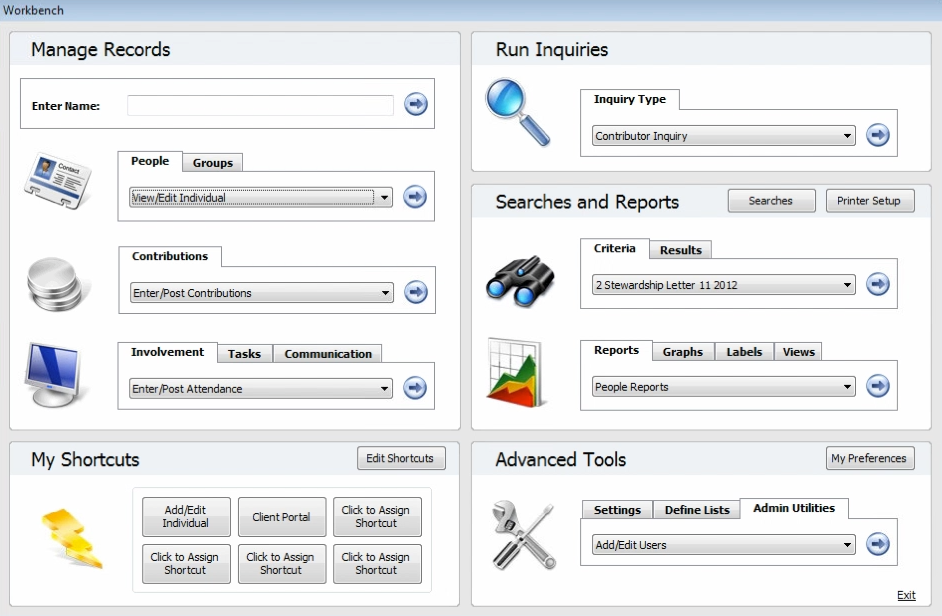Open the Labels tab
The image size is (942, 616).
[744, 352]
